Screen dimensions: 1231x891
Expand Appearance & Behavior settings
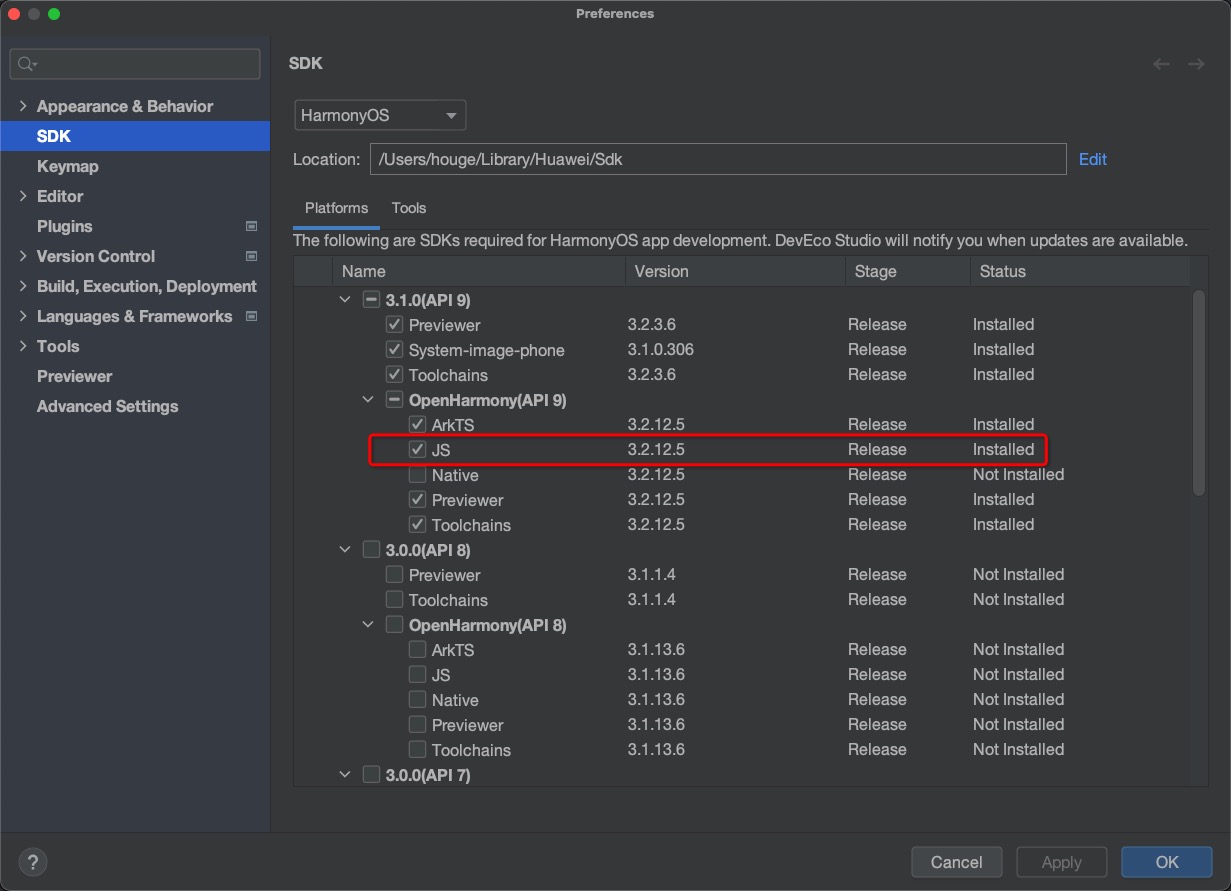pyautogui.click(x=23, y=106)
